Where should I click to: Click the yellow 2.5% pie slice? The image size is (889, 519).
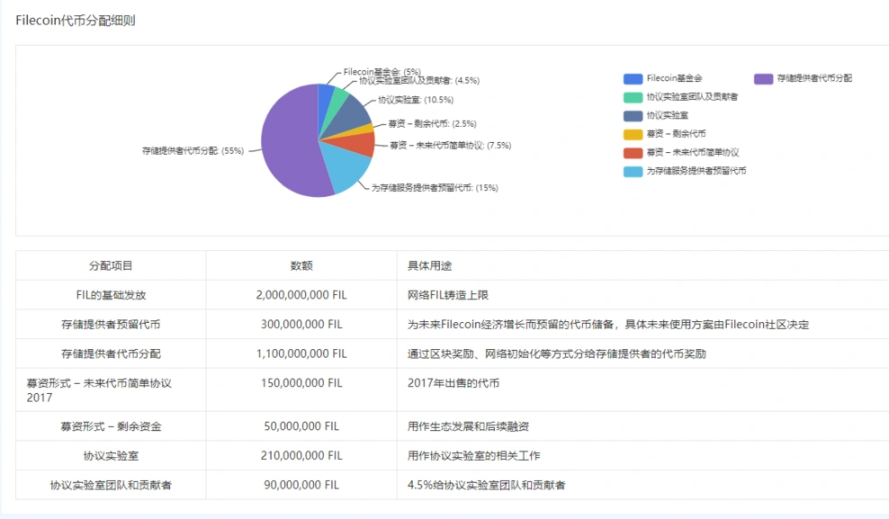(361, 129)
